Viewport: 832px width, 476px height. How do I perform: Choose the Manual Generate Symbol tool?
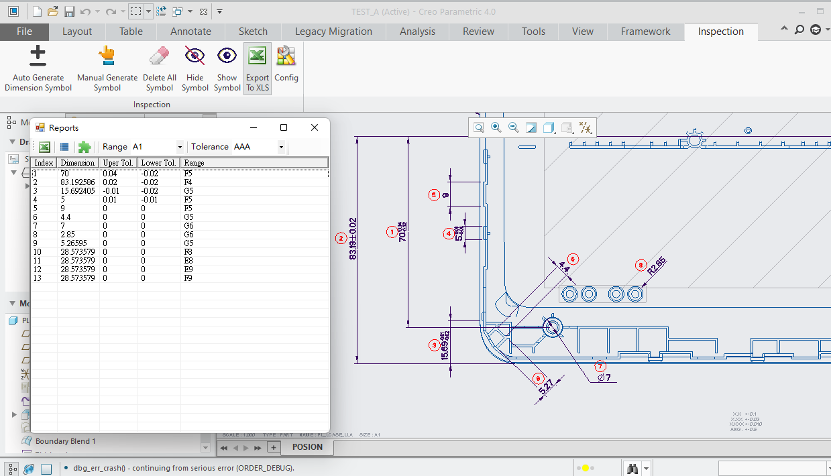tap(107, 69)
